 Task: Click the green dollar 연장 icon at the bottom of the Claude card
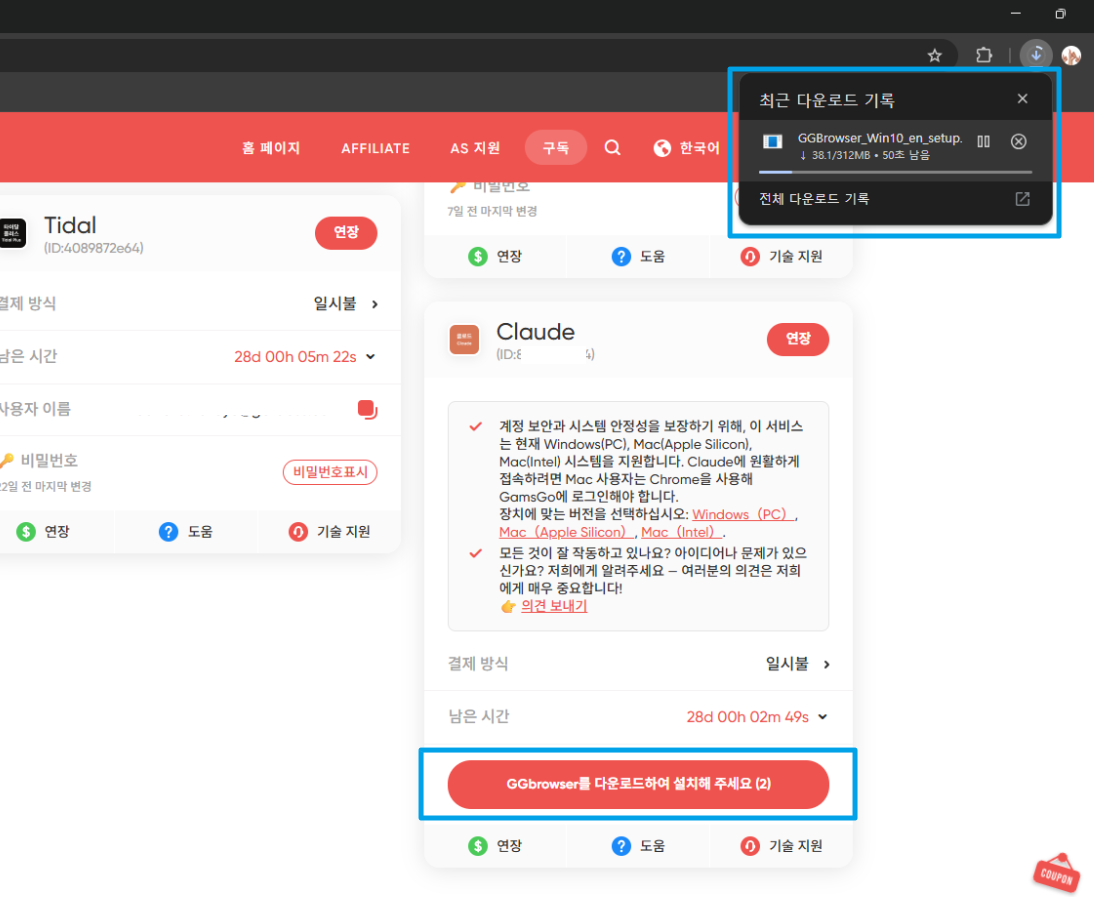(x=477, y=846)
